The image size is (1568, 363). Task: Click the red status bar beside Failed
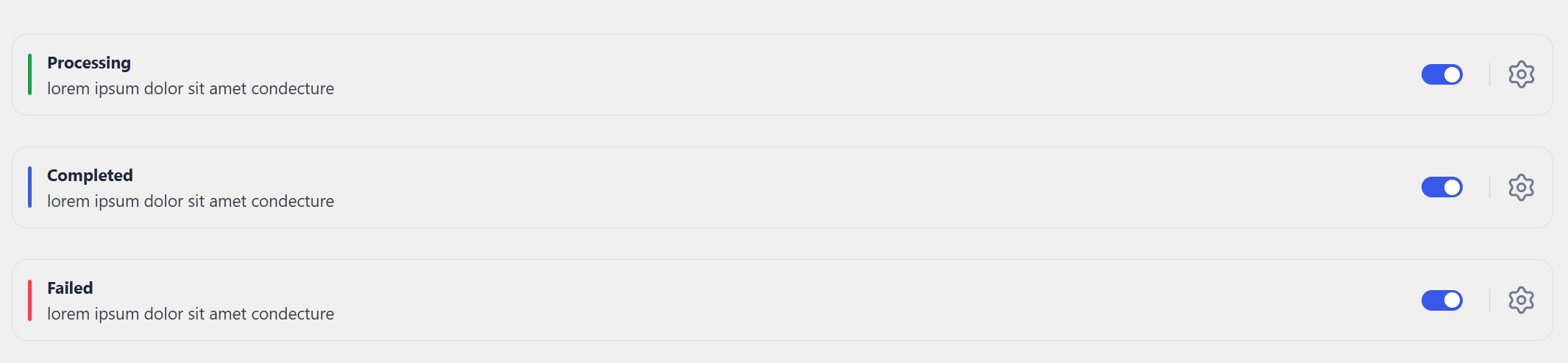click(29, 300)
